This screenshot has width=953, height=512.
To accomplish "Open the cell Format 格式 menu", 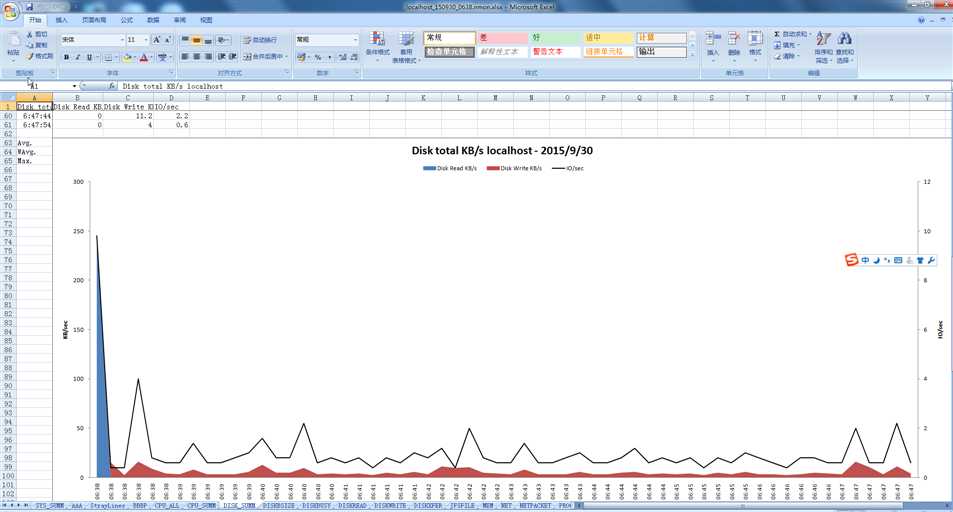I will [755, 46].
